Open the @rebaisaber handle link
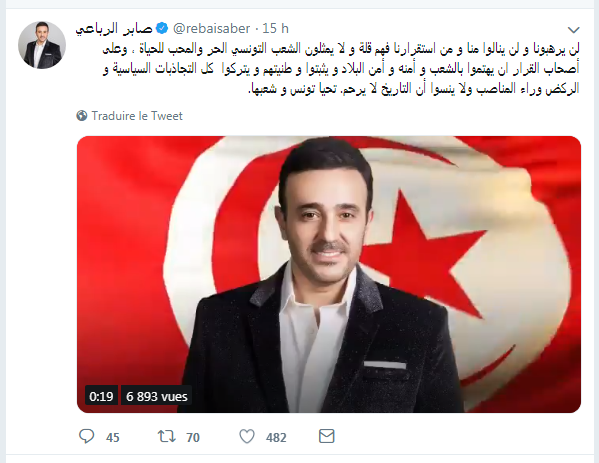The width and height of the screenshot is (599, 463). click(x=212, y=29)
